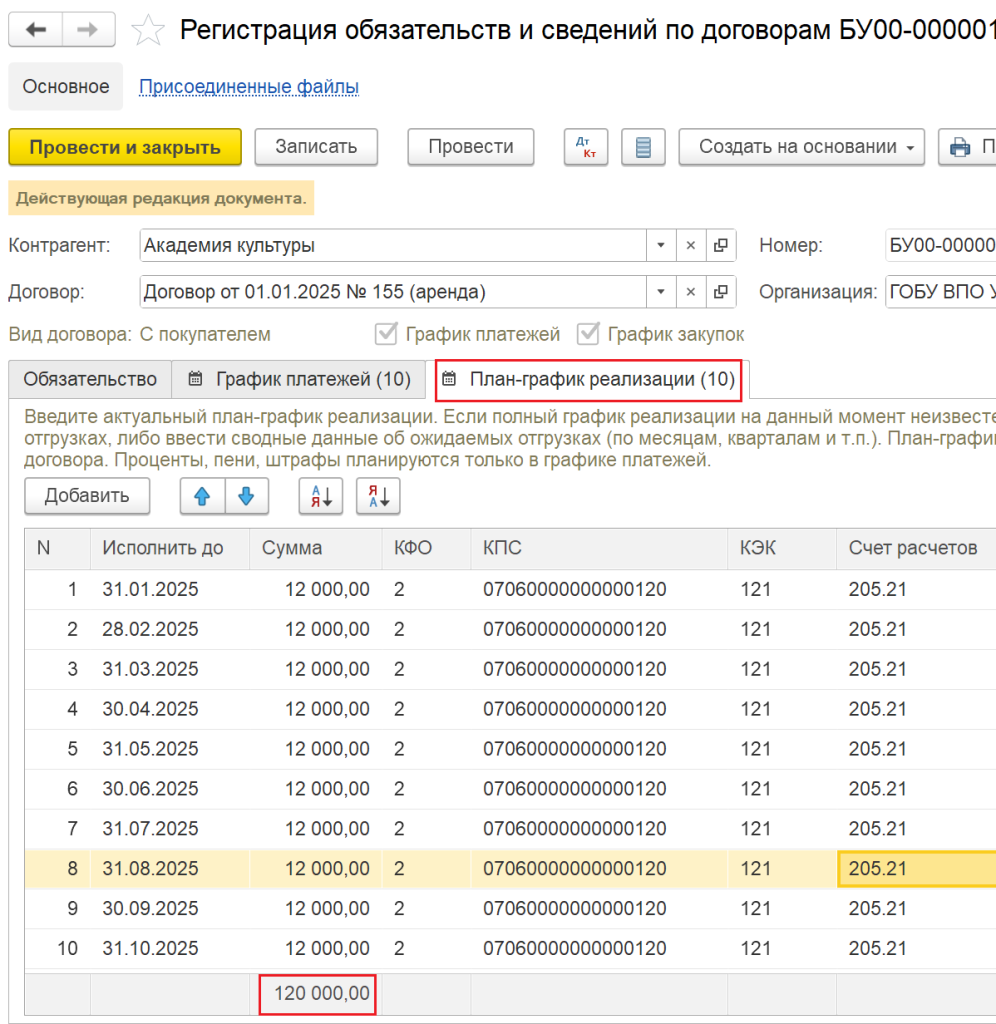Sort the table ascending А-Я

click(321, 496)
